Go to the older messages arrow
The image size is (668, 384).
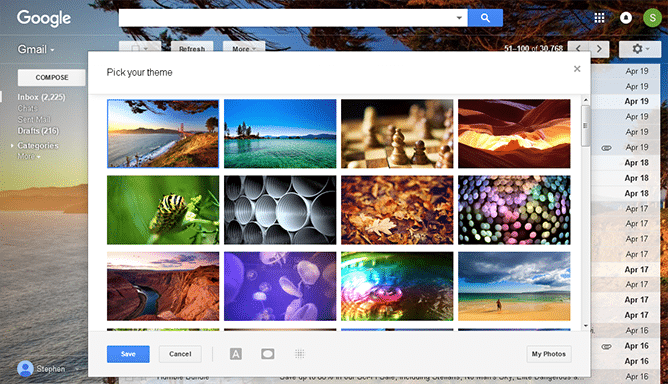tap(599, 49)
